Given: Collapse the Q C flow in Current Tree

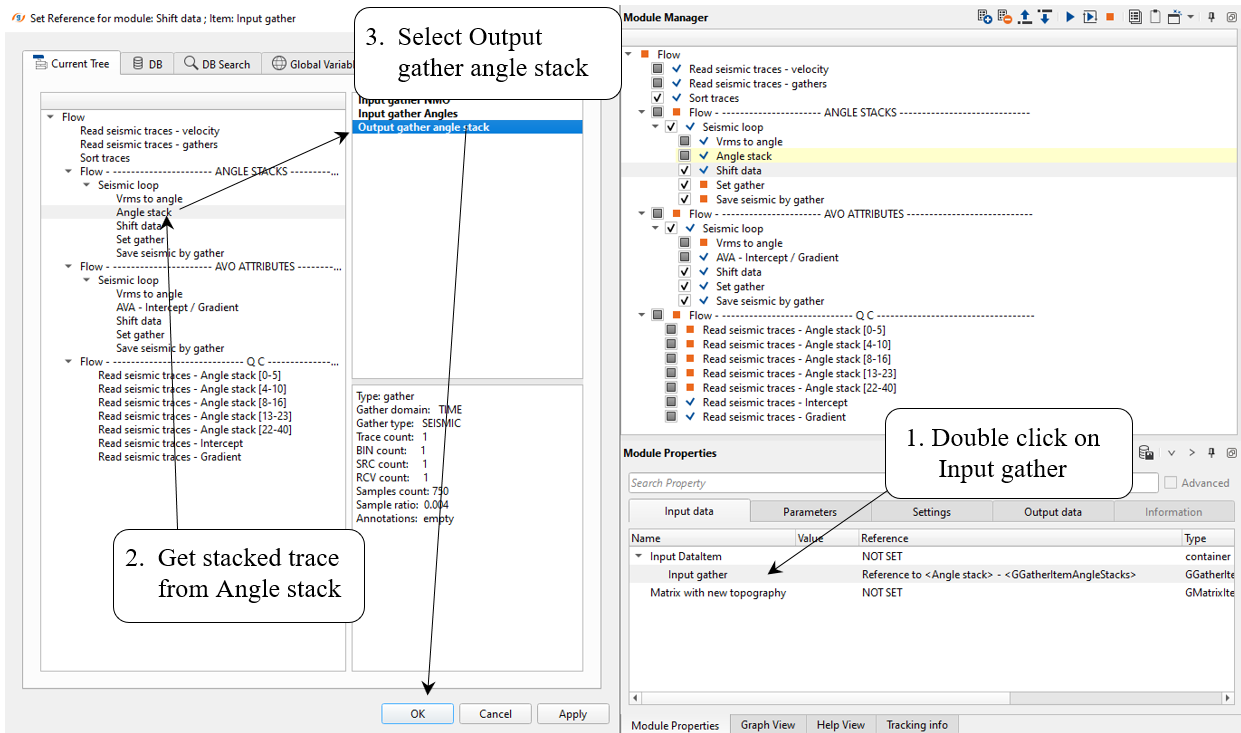Looking at the screenshot, I should coord(68,362).
